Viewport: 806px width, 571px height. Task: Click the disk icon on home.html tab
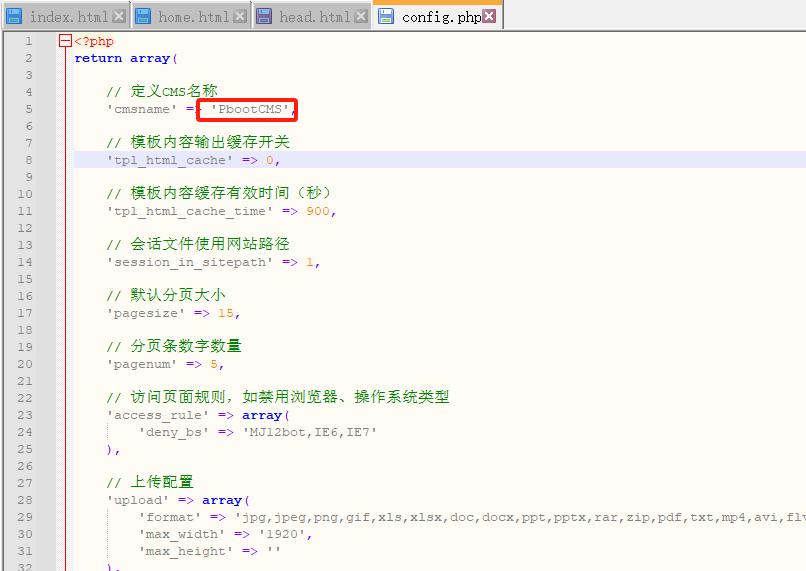(143, 16)
